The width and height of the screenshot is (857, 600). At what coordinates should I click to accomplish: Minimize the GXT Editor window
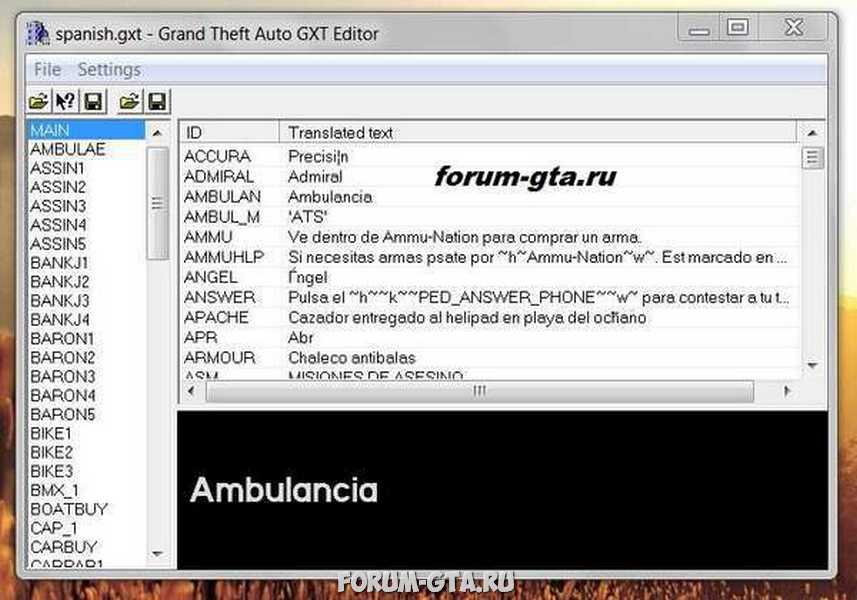(699, 27)
